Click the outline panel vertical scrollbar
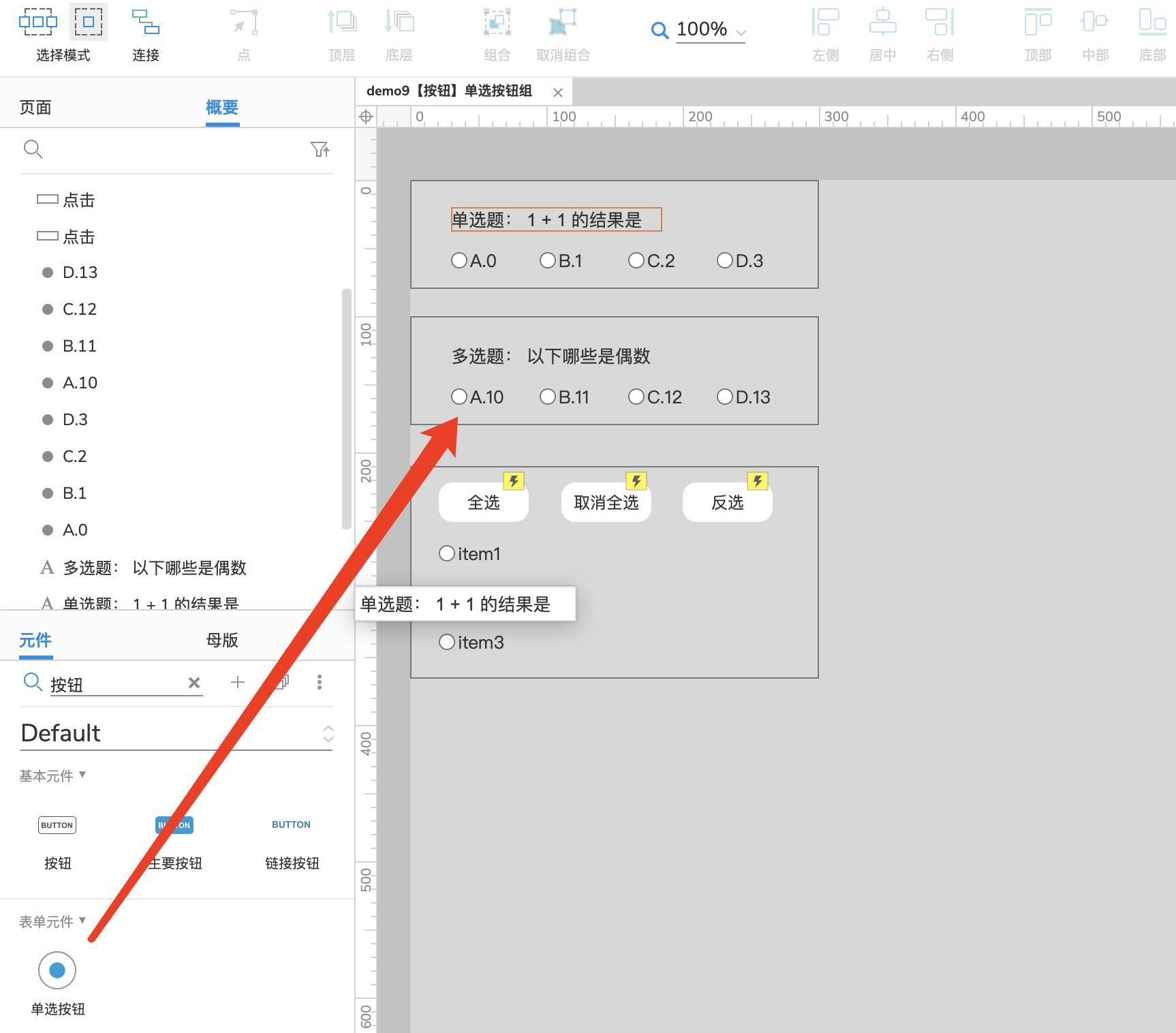The height and width of the screenshot is (1033, 1176). pos(347,409)
